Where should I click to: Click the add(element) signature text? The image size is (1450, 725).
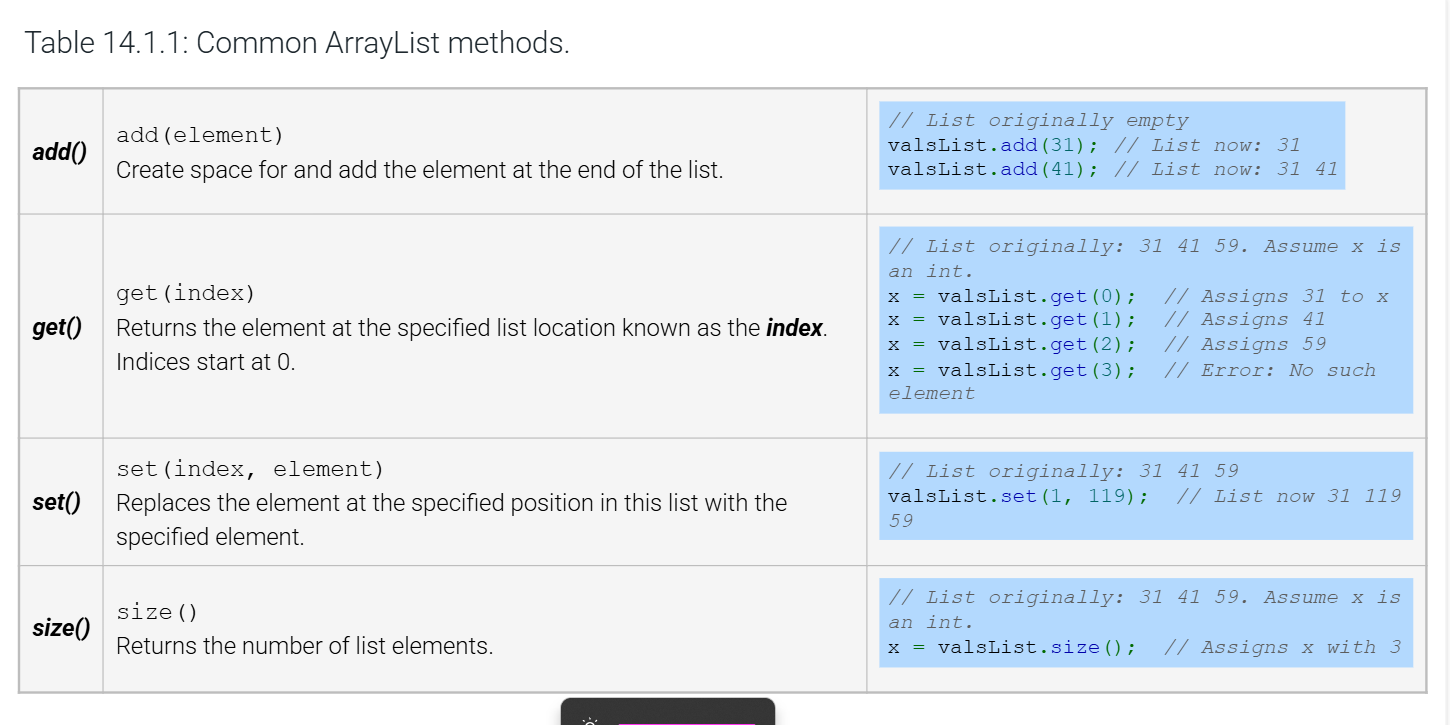pyautogui.click(x=200, y=135)
